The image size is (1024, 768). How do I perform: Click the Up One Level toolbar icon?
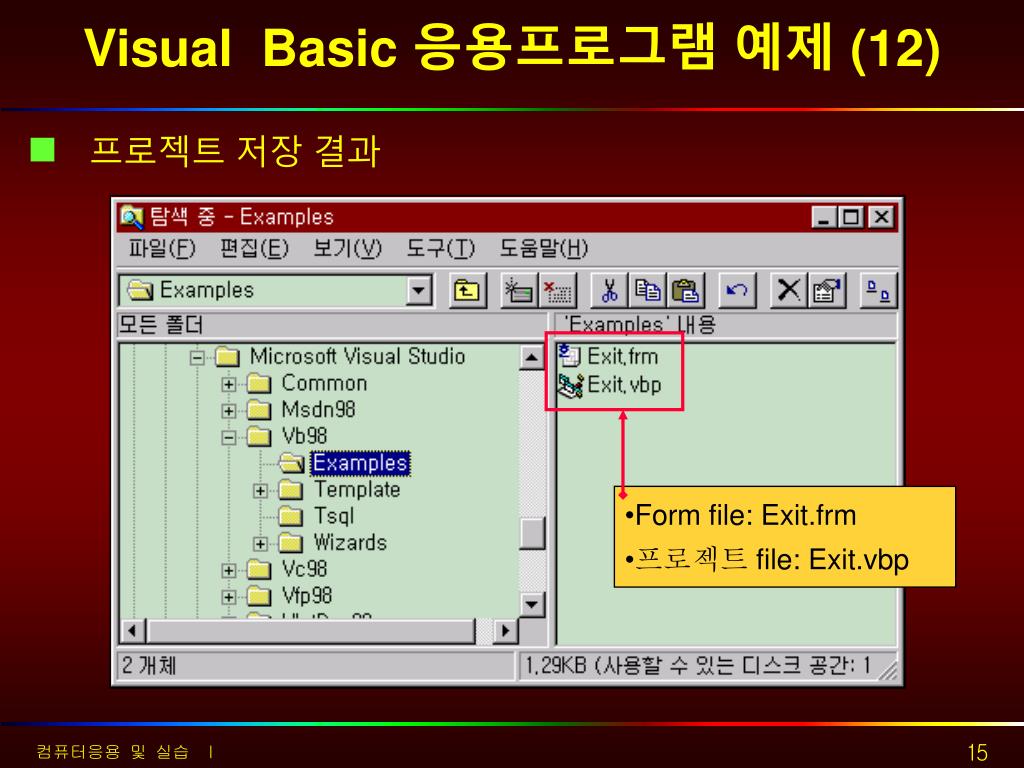coord(468,291)
